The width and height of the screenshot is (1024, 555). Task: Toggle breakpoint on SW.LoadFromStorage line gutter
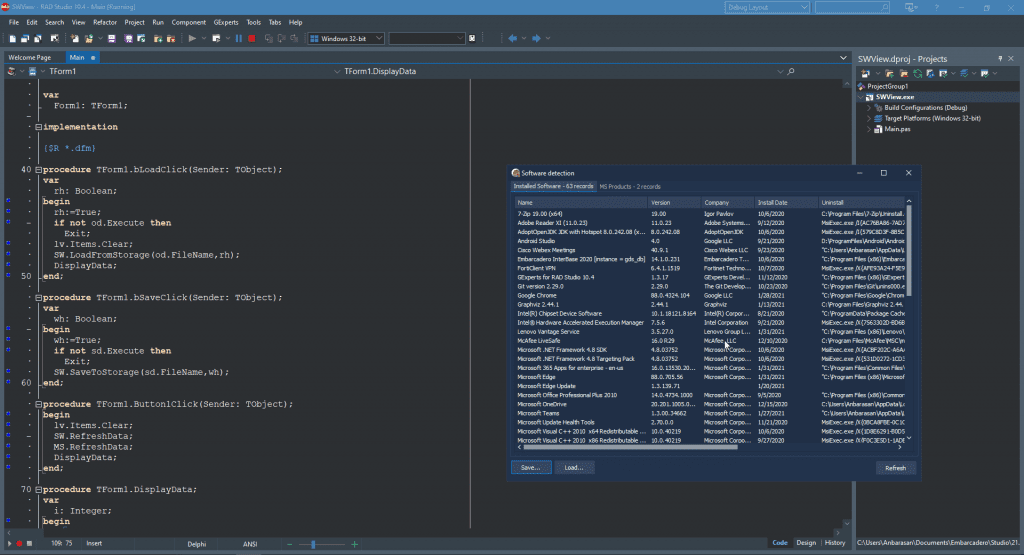pos(8,254)
